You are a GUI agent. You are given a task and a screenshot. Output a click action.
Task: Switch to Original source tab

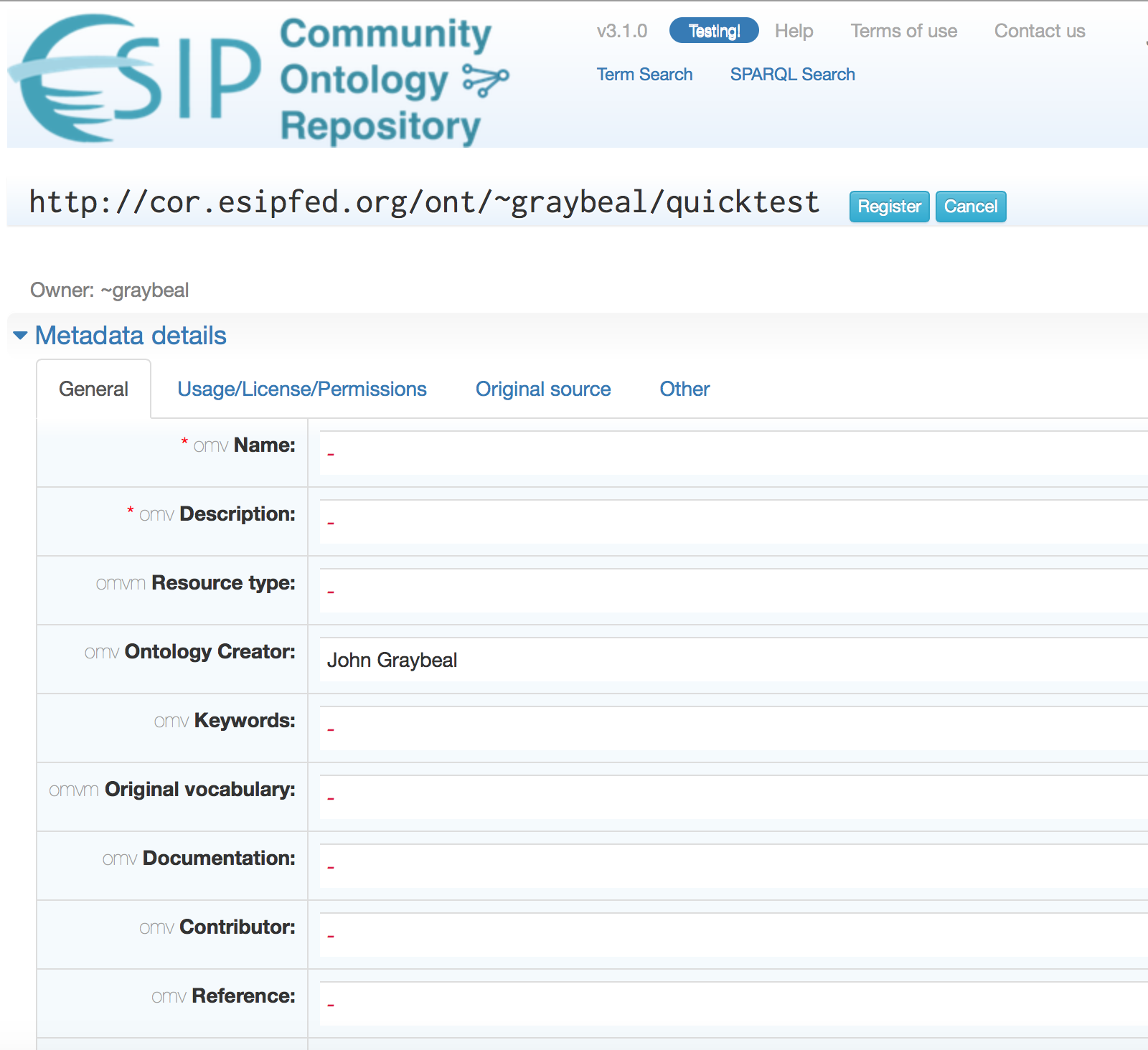[543, 389]
